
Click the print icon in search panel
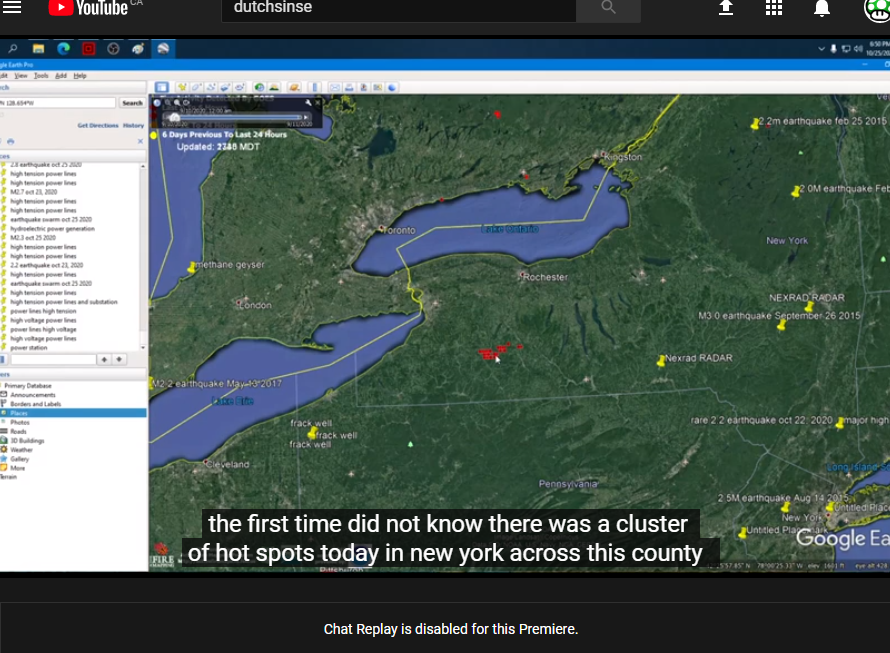point(11,141)
